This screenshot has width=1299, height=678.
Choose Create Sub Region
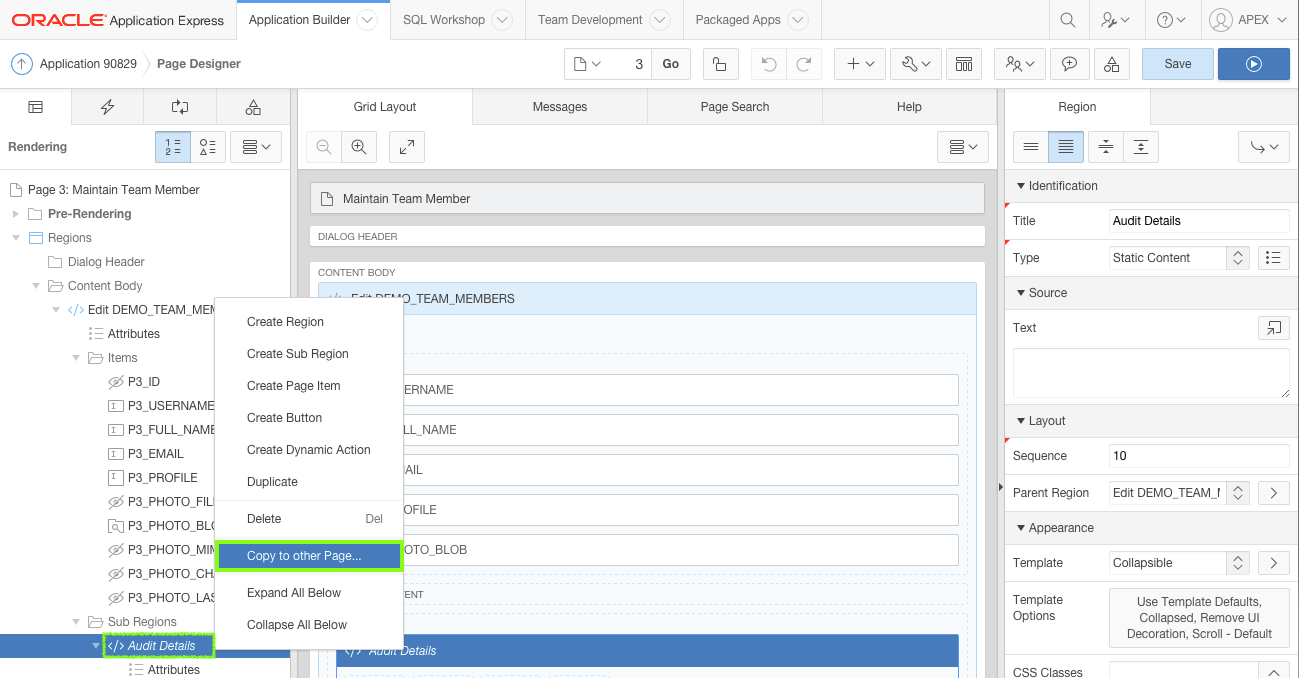[308, 354]
